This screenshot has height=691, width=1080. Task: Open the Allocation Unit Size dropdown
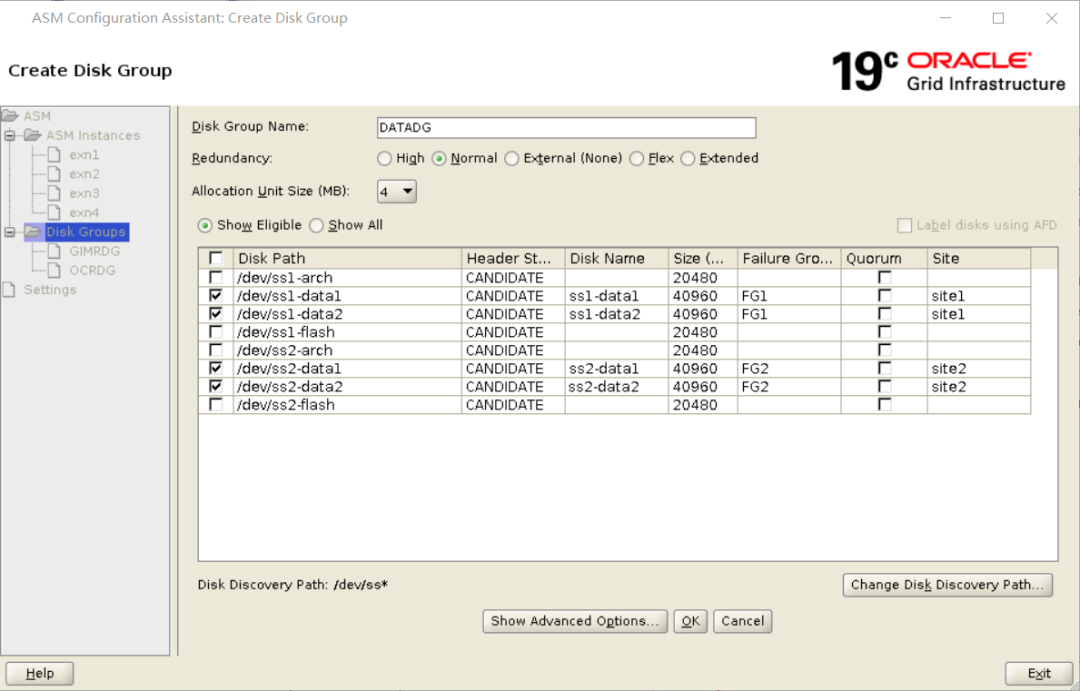(x=397, y=192)
